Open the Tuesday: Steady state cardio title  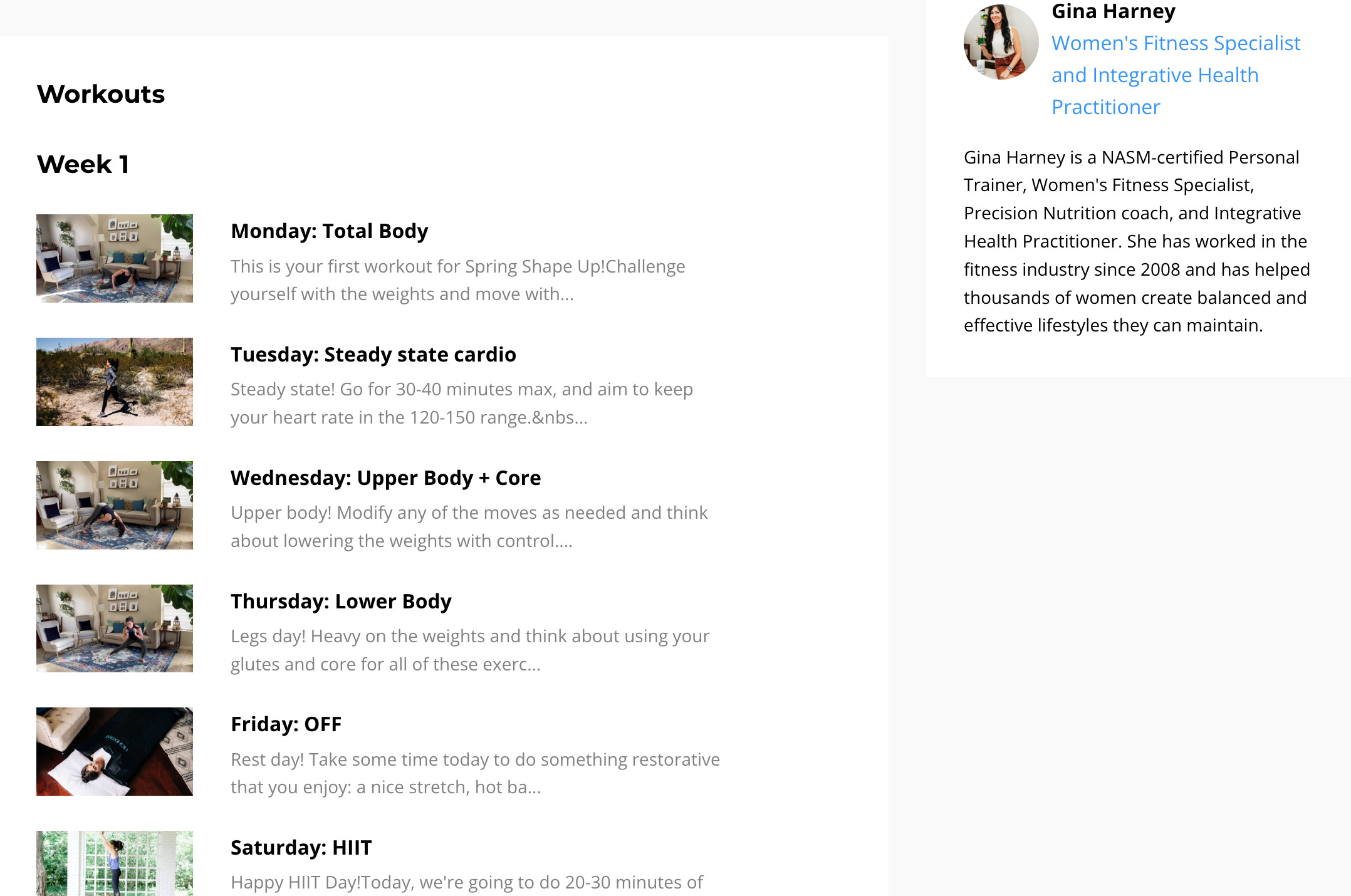pyautogui.click(x=373, y=355)
